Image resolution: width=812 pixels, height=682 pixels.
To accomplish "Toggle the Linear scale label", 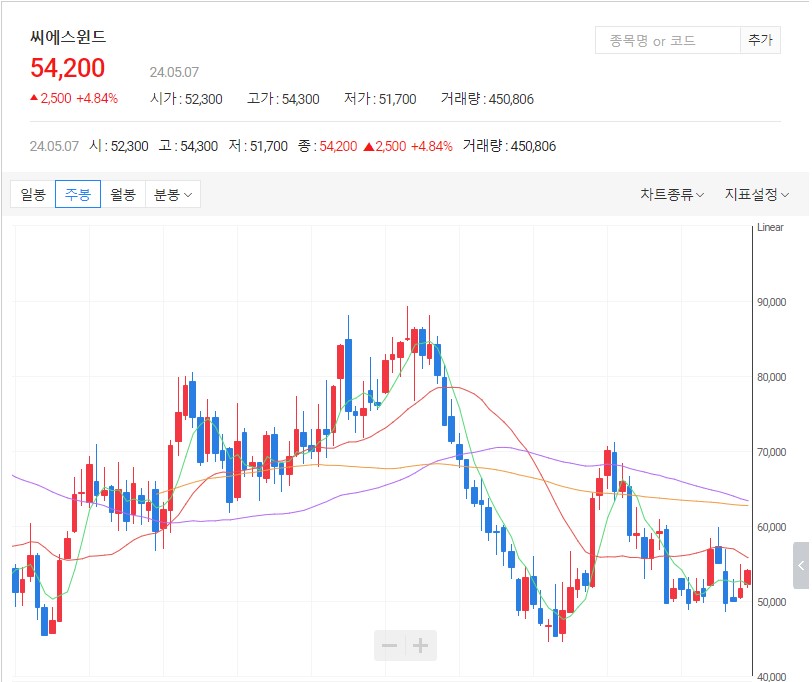I will click(770, 228).
